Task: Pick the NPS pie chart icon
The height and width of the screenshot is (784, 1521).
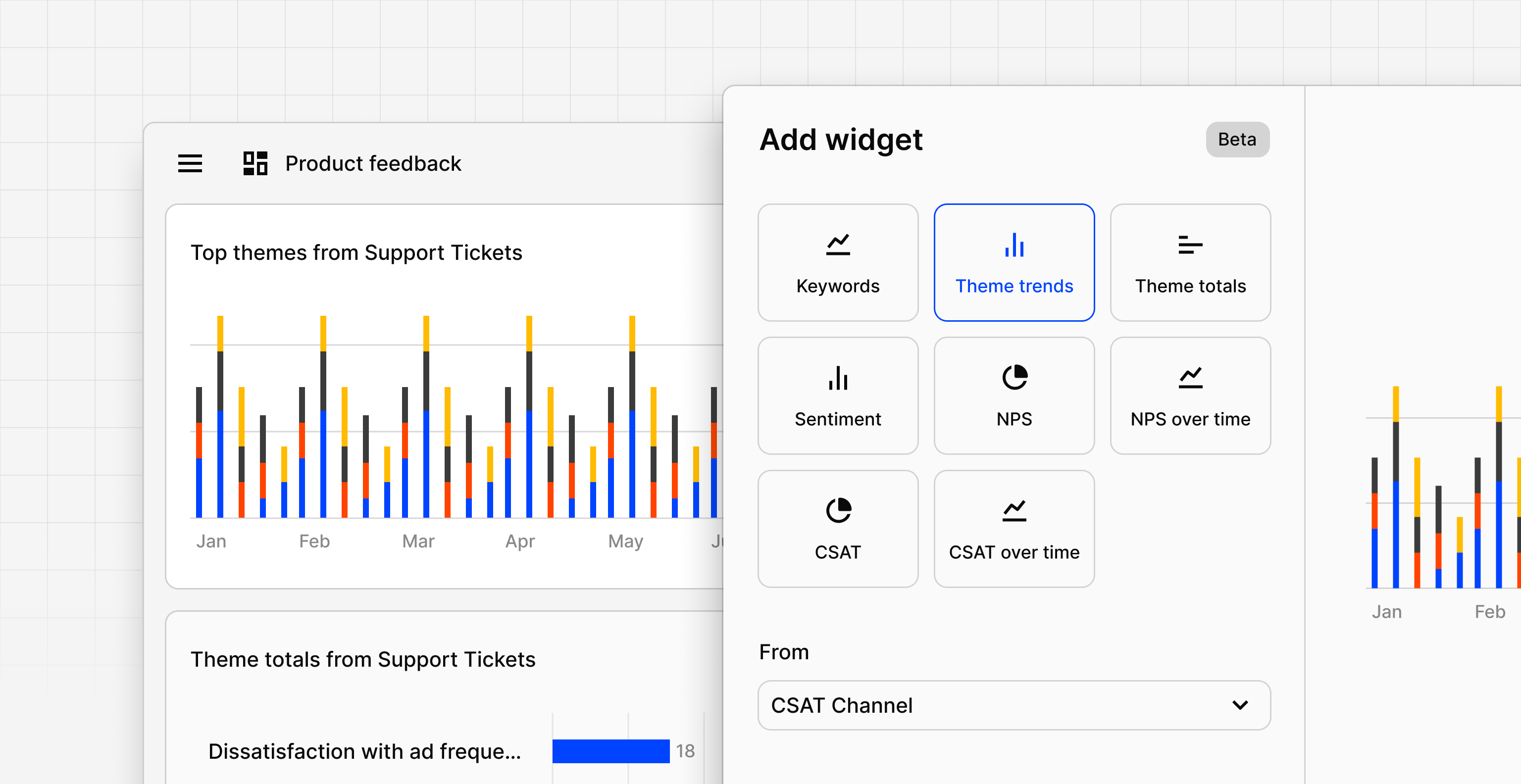Action: tap(1014, 378)
